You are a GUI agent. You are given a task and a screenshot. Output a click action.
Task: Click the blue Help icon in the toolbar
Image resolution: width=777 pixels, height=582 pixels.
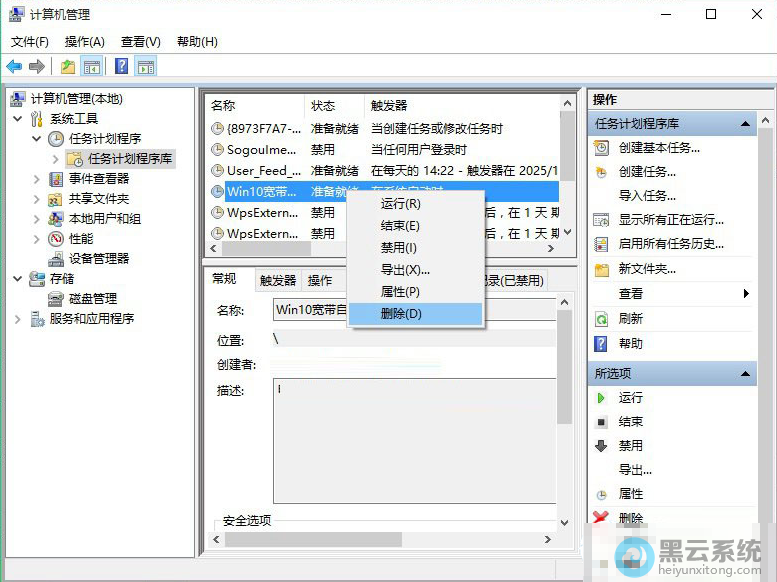[121, 67]
